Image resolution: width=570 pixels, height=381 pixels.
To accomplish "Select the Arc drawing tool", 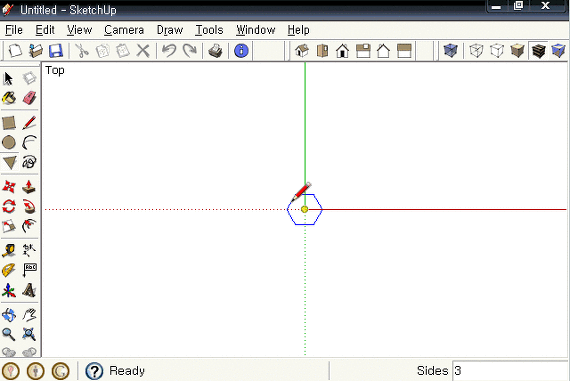I will pos(29,142).
